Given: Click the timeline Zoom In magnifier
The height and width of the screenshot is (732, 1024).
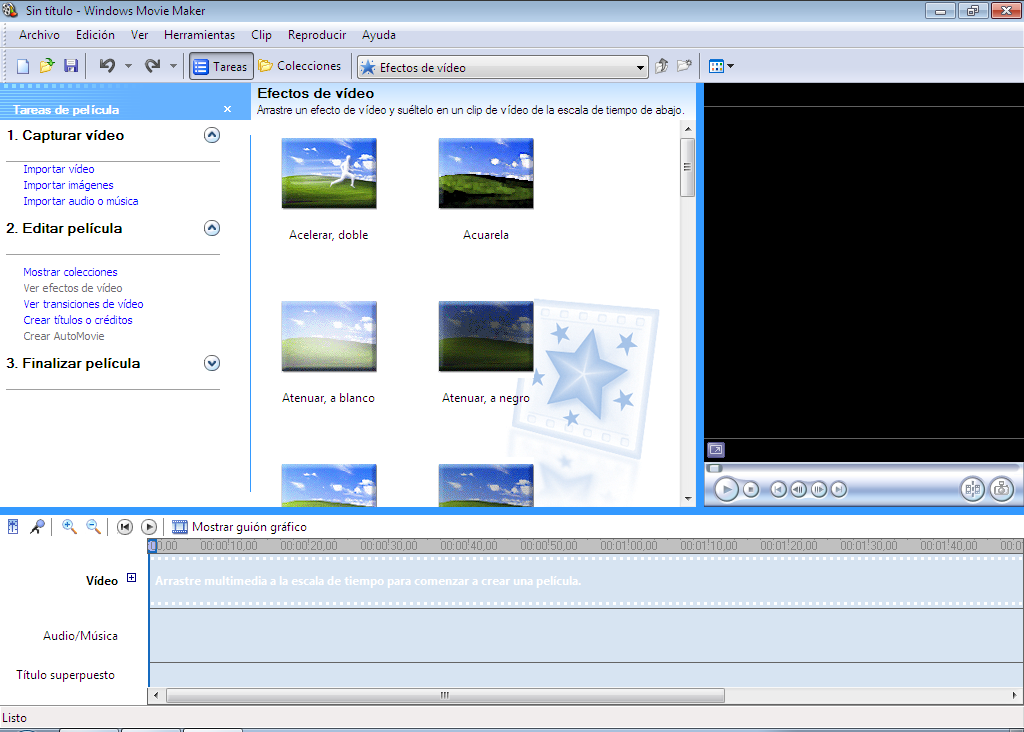Looking at the screenshot, I should 69,526.
